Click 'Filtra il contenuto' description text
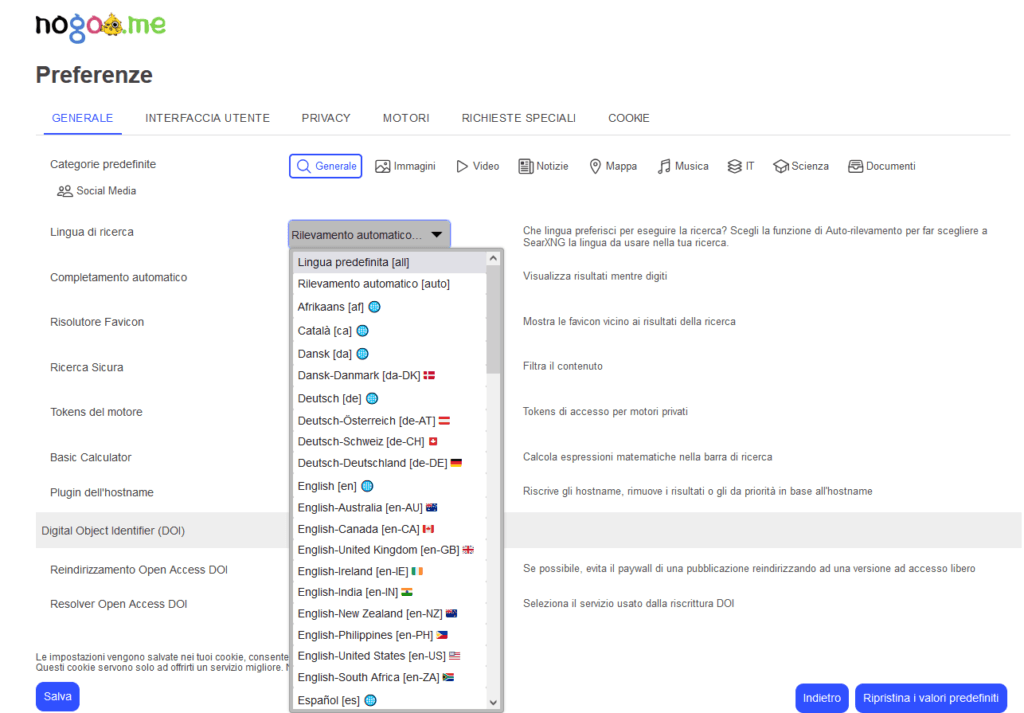Image resolution: width=1024 pixels, height=713 pixels. (x=562, y=366)
